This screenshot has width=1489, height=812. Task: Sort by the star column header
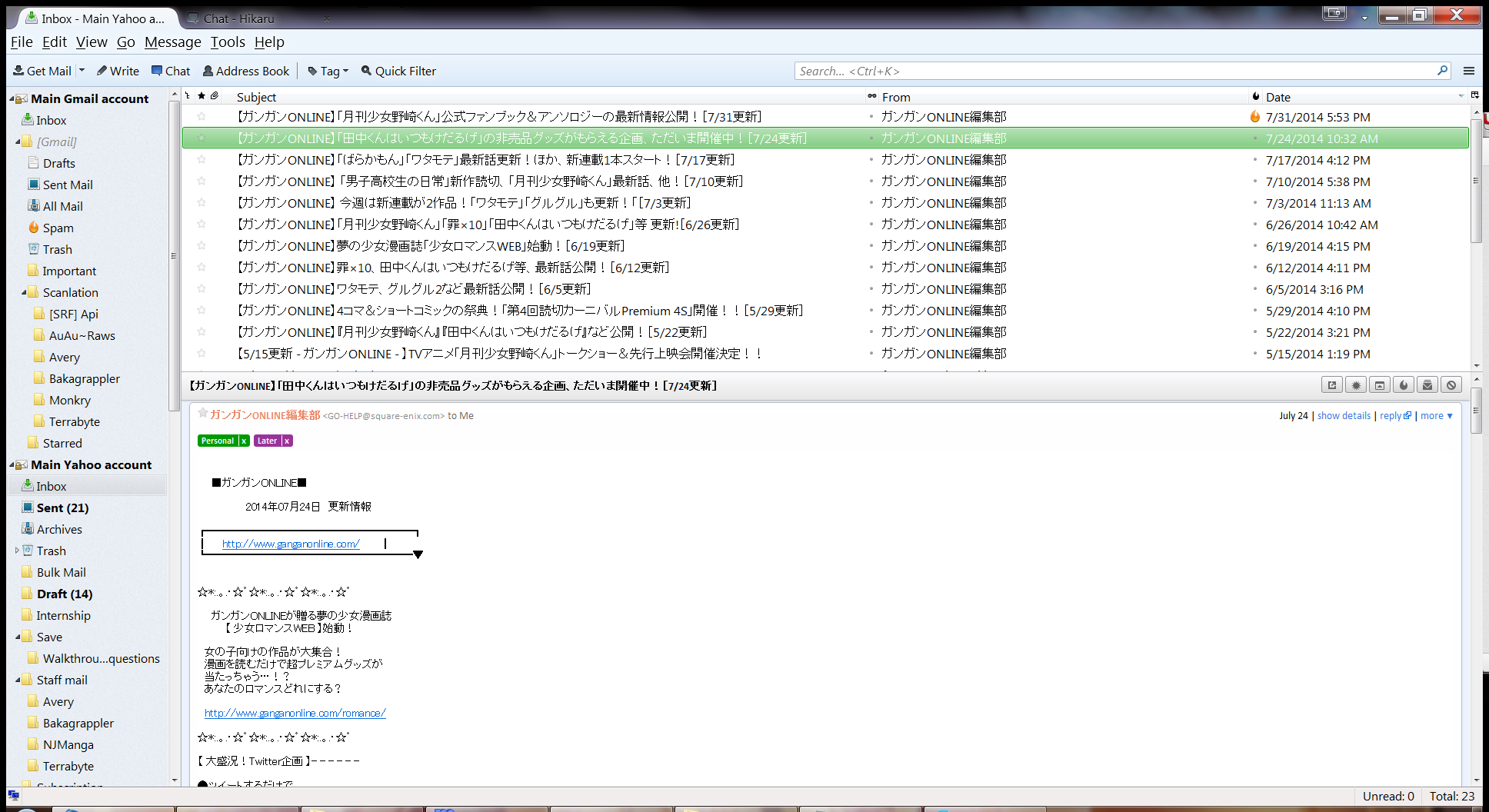[202, 96]
